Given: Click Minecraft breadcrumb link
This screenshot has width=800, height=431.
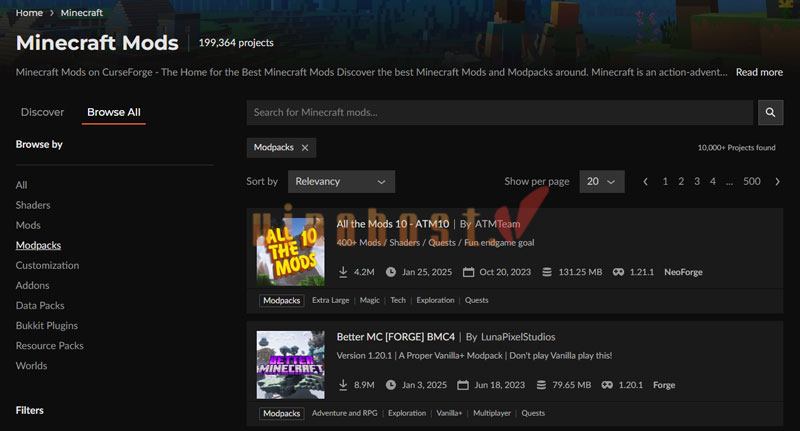Looking at the screenshot, I should point(82,13).
